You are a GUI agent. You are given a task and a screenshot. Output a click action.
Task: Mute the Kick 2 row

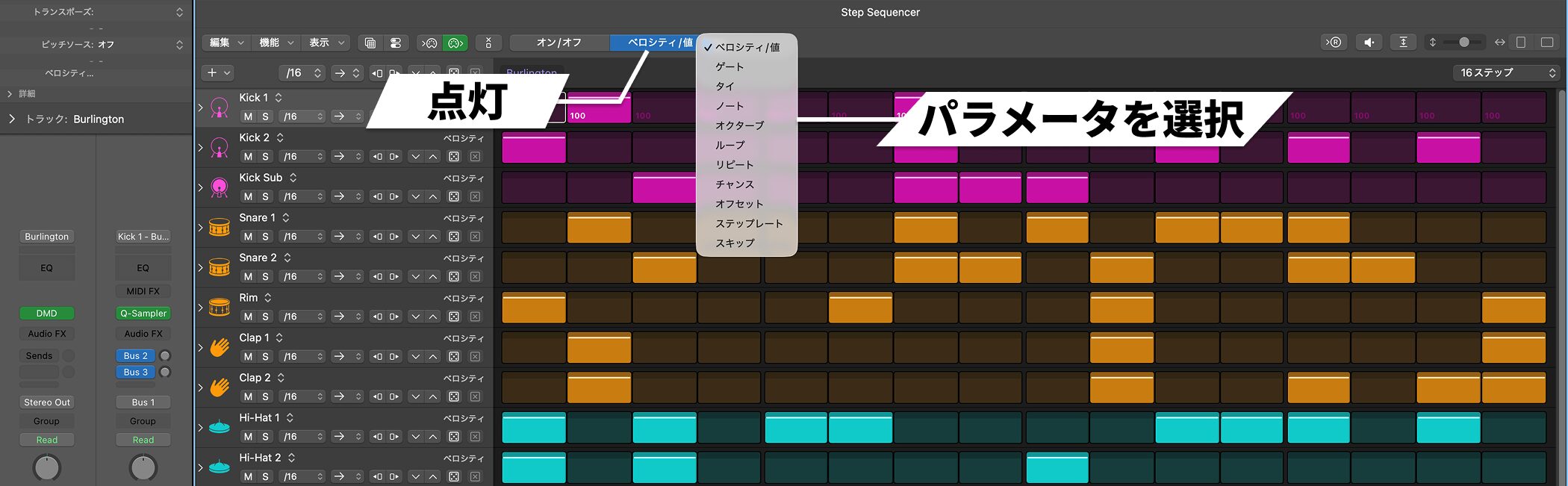(x=248, y=157)
